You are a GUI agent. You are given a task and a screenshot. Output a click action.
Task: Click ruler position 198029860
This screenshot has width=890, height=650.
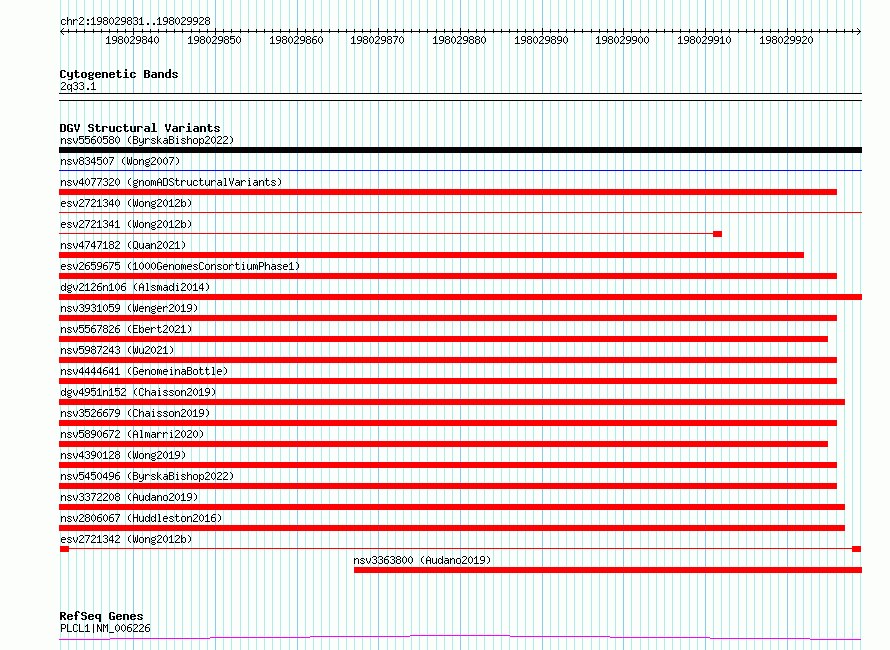click(x=296, y=40)
